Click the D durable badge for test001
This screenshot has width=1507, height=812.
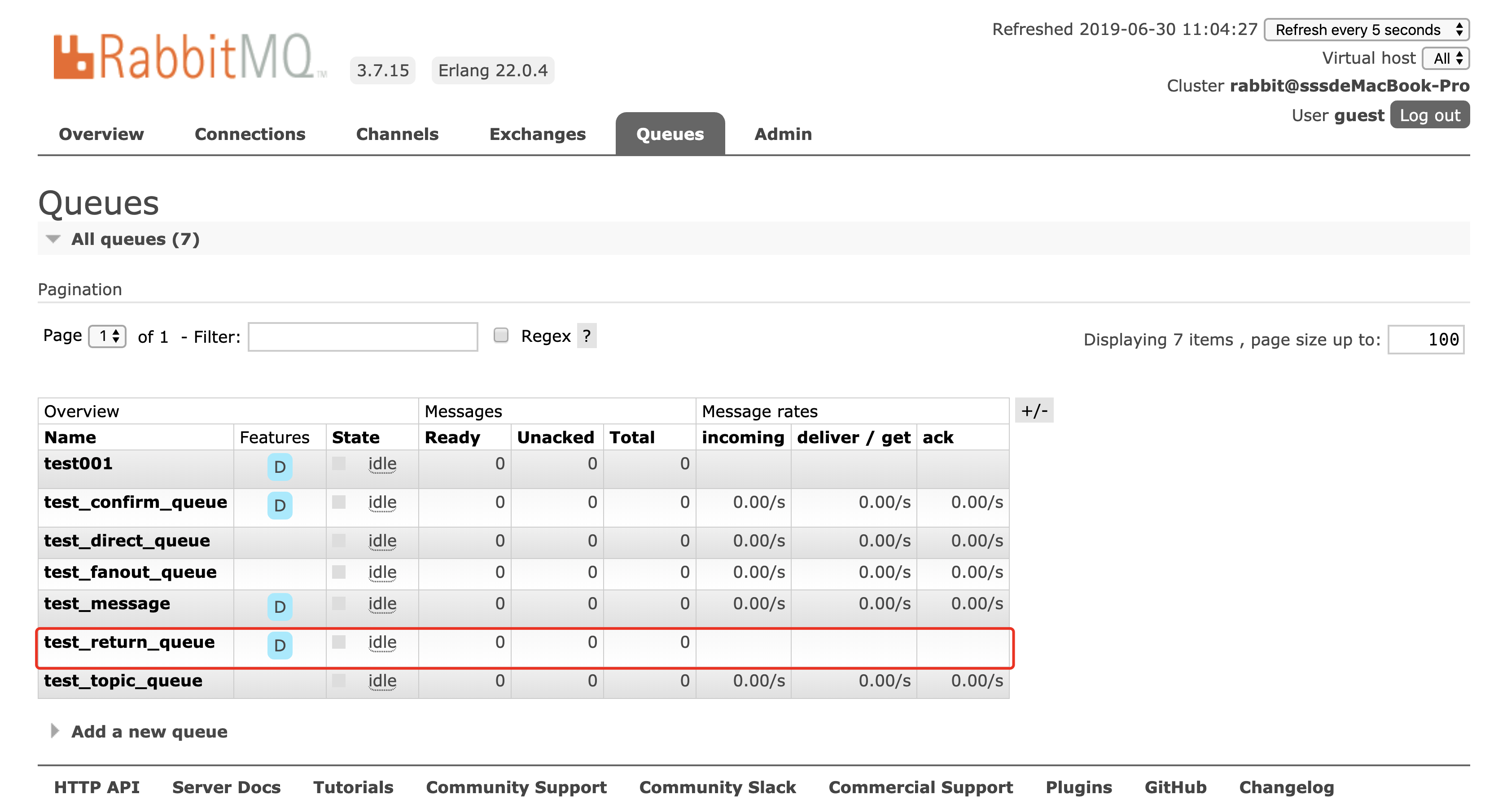tap(280, 467)
